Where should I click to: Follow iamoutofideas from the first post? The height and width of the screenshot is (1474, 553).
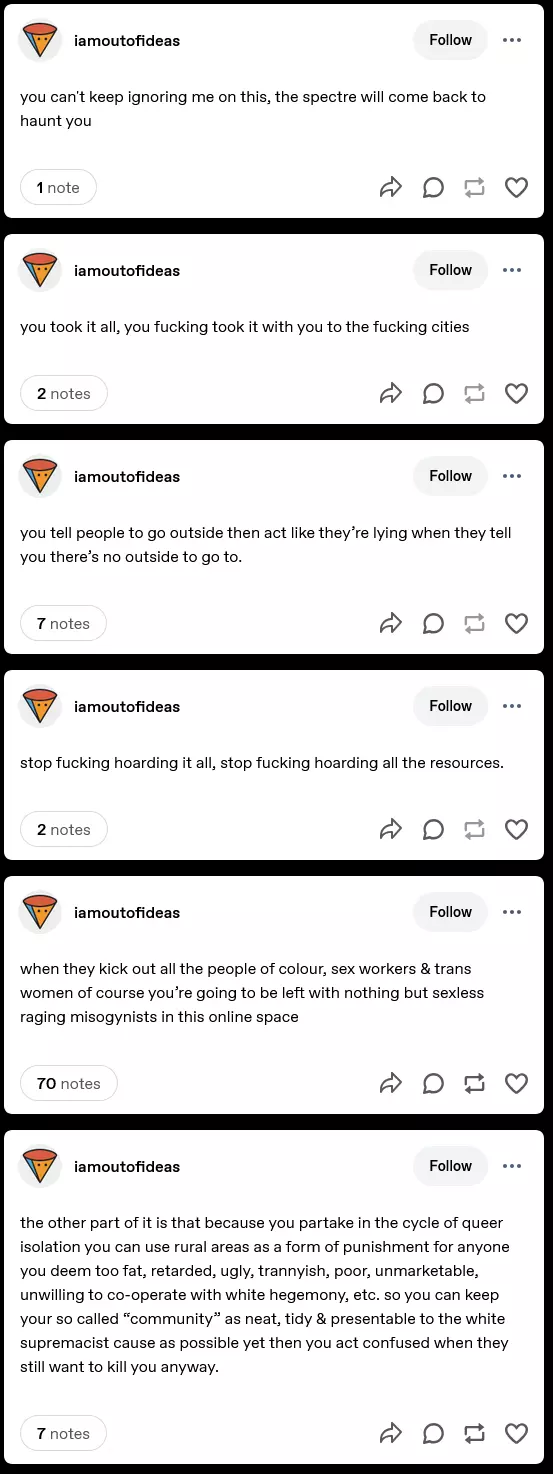pyautogui.click(x=450, y=40)
